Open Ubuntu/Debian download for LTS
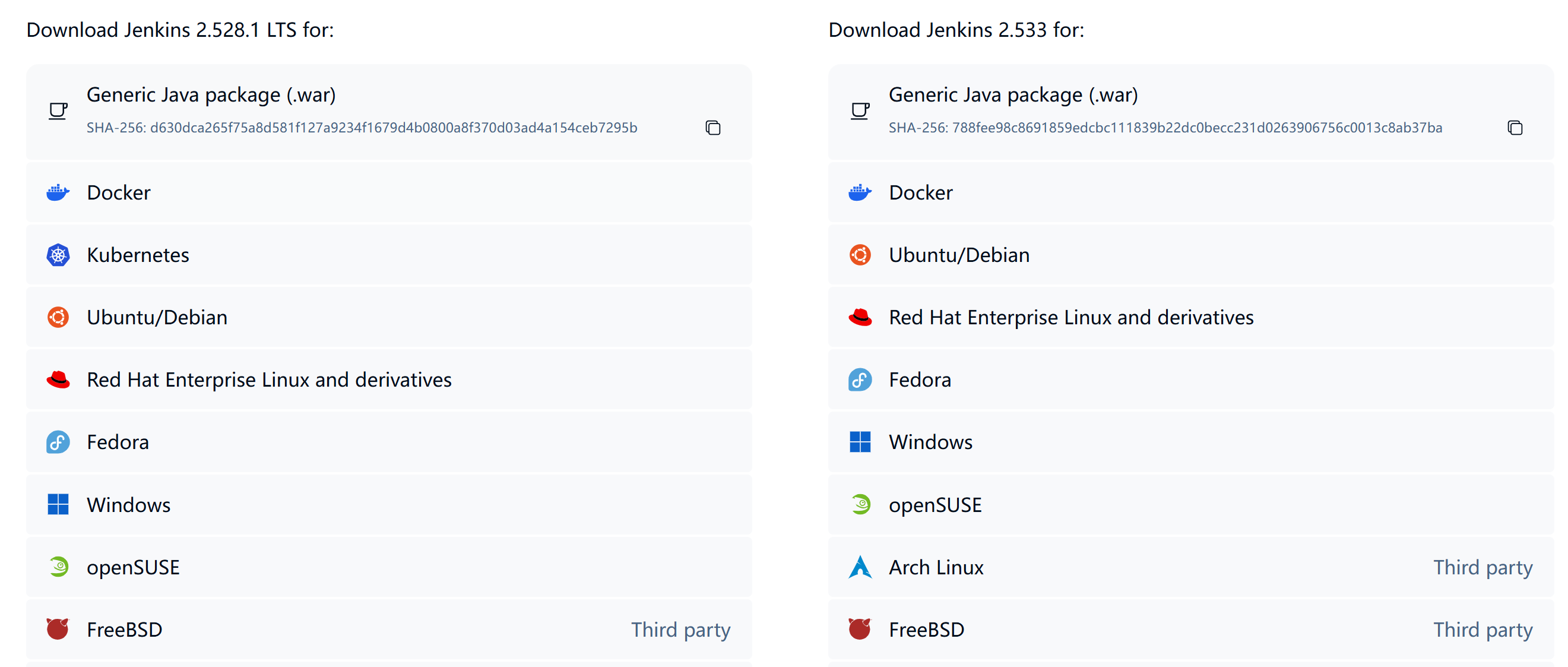The width and height of the screenshot is (1568, 667). pos(157,317)
